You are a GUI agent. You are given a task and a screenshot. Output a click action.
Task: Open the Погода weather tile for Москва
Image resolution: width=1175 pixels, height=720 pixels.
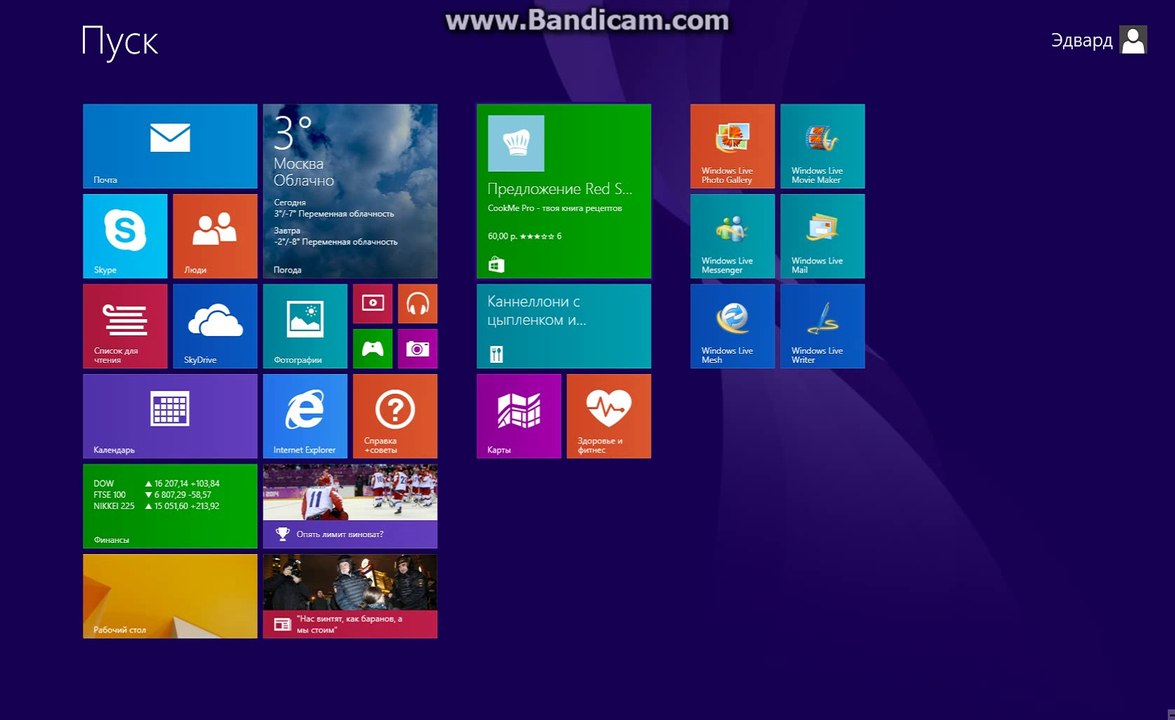(350, 191)
